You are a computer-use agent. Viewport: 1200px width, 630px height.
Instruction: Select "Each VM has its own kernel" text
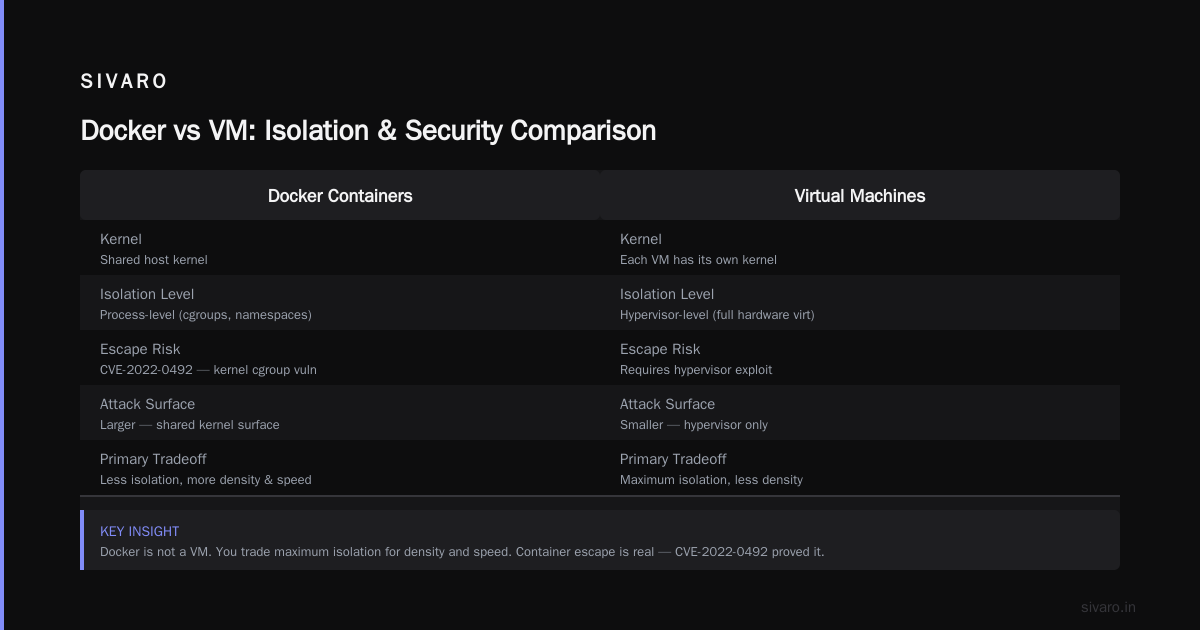point(698,260)
